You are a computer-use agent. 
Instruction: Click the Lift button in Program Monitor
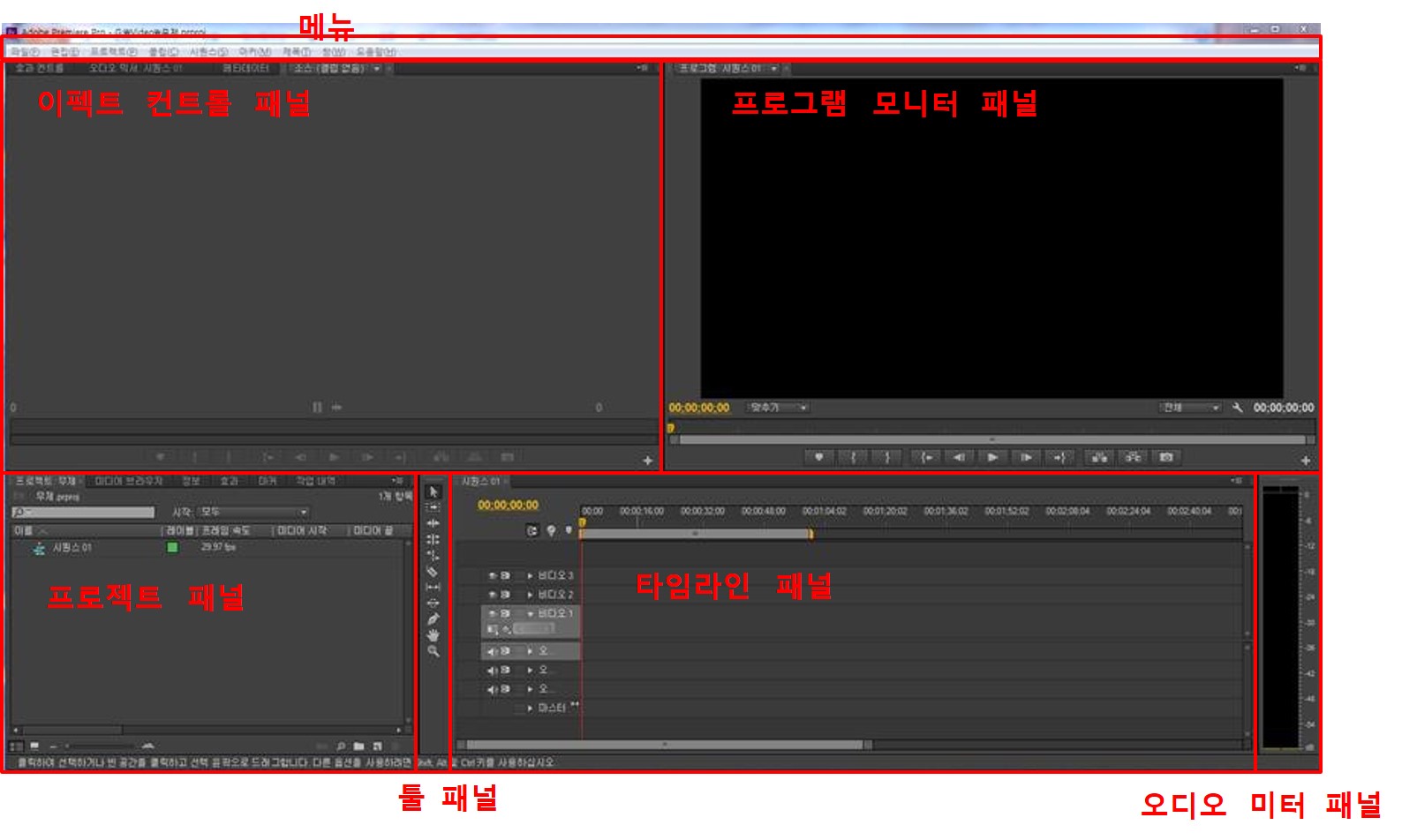pos(1099,457)
